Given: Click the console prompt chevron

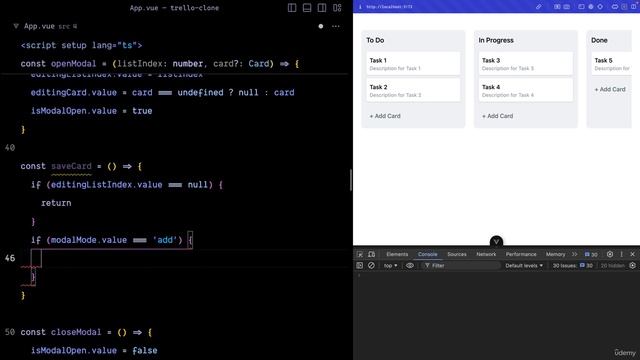Looking at the screenshot, I should pos(359,276).
